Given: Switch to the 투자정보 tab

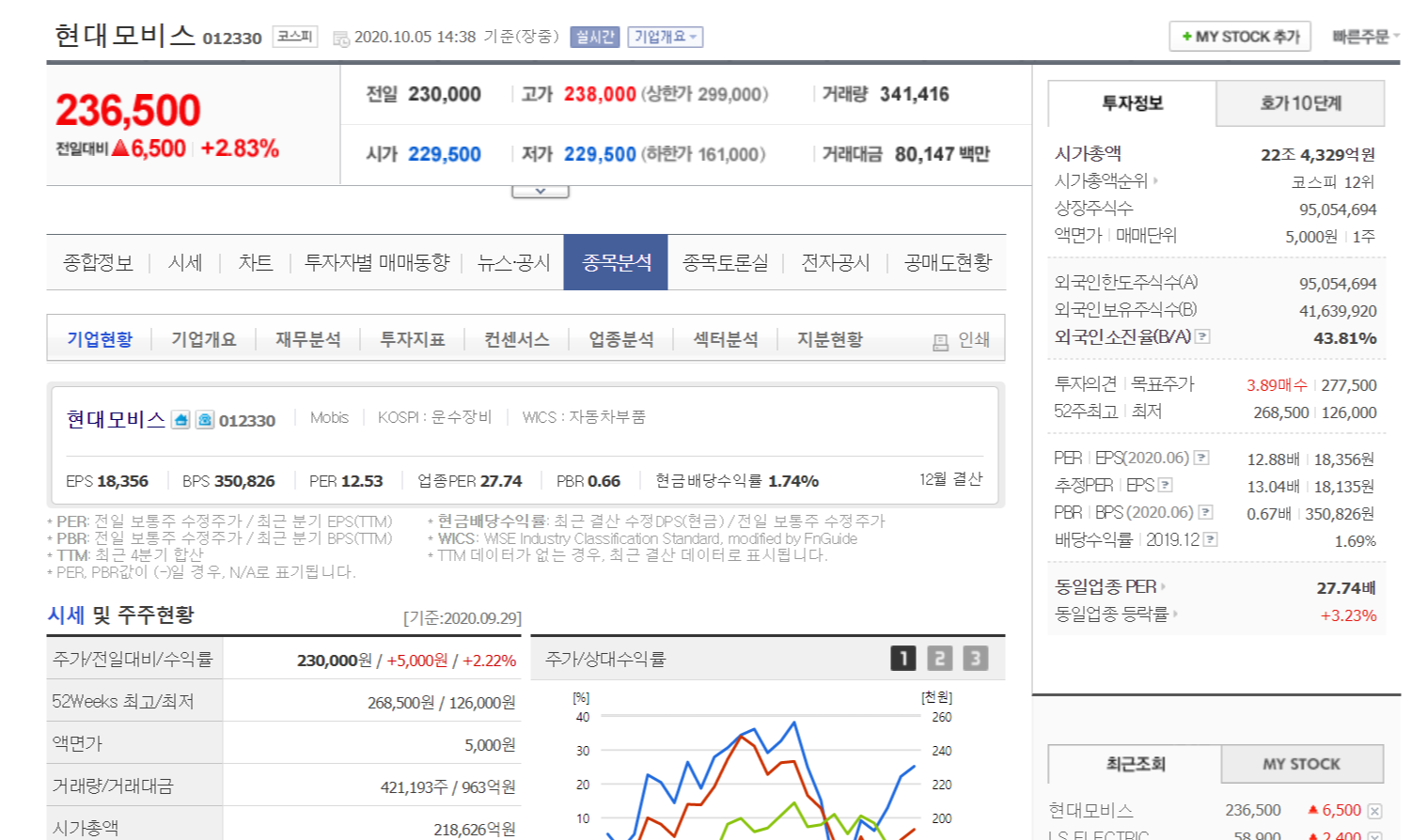Looking at the screenshot, I should pyautogui.click(x=1132, y=103).
